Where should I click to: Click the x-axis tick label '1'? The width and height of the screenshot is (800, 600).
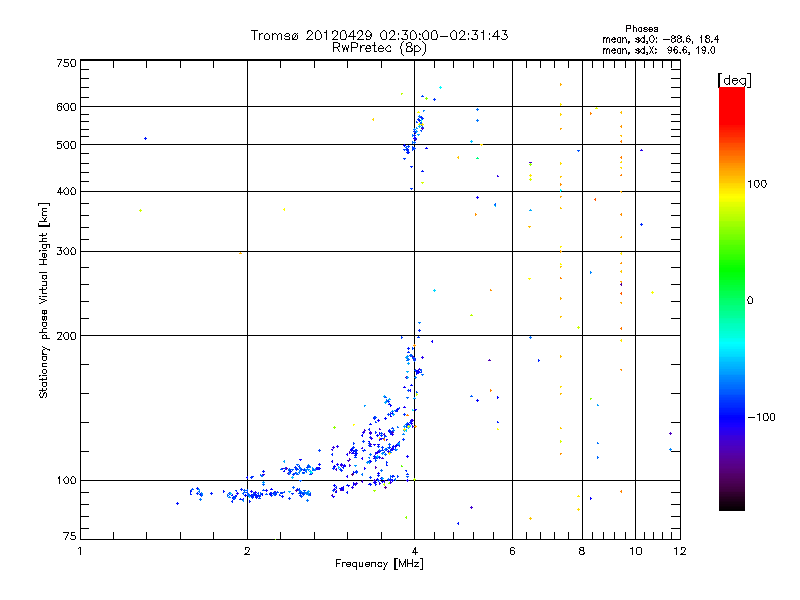(80, 551)
